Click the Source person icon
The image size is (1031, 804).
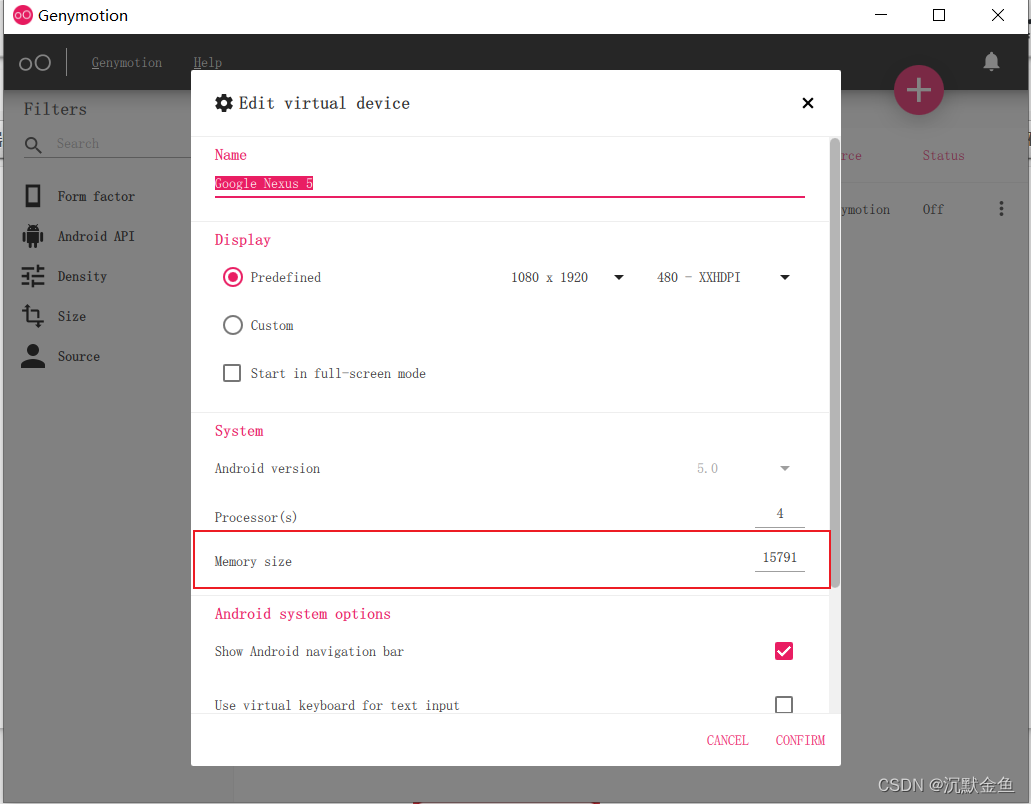pyautogui.click(x=33, y=356)
